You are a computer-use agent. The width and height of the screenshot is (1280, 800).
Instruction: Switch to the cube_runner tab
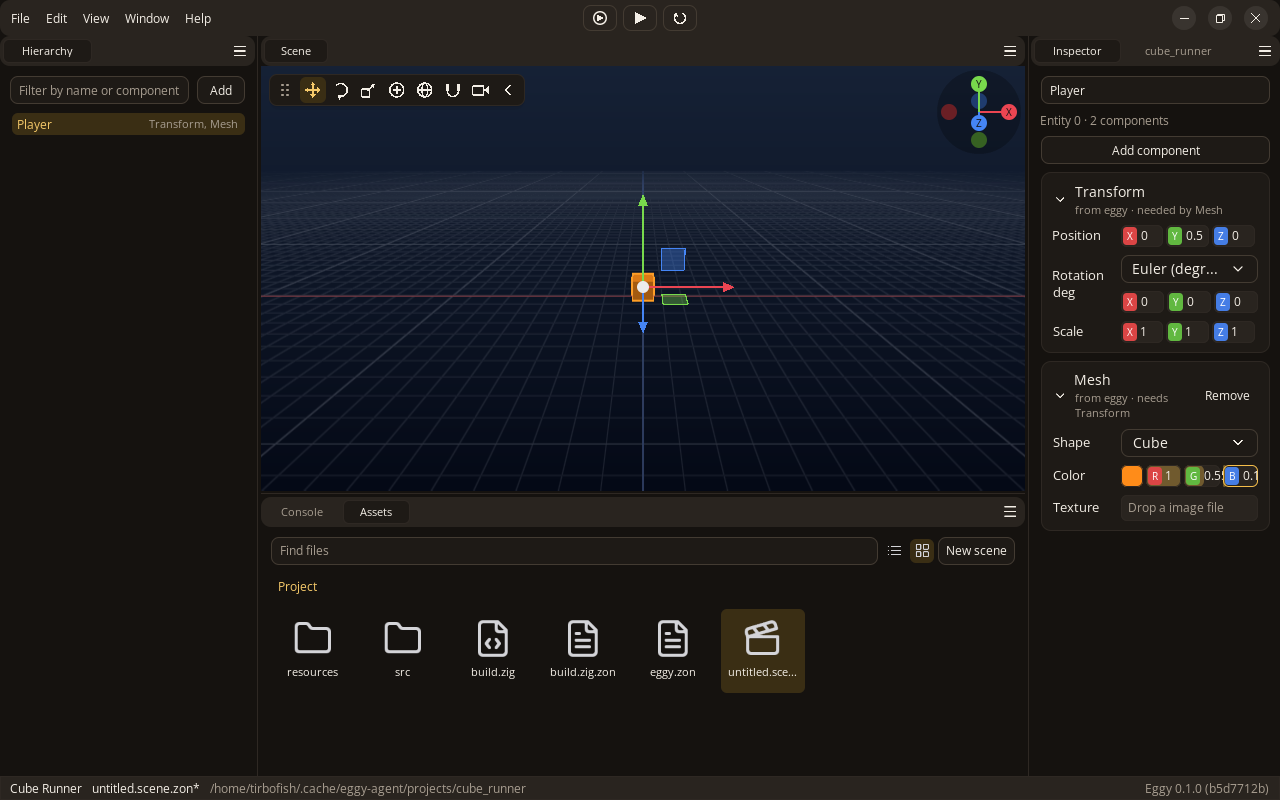coord(1178,51)
